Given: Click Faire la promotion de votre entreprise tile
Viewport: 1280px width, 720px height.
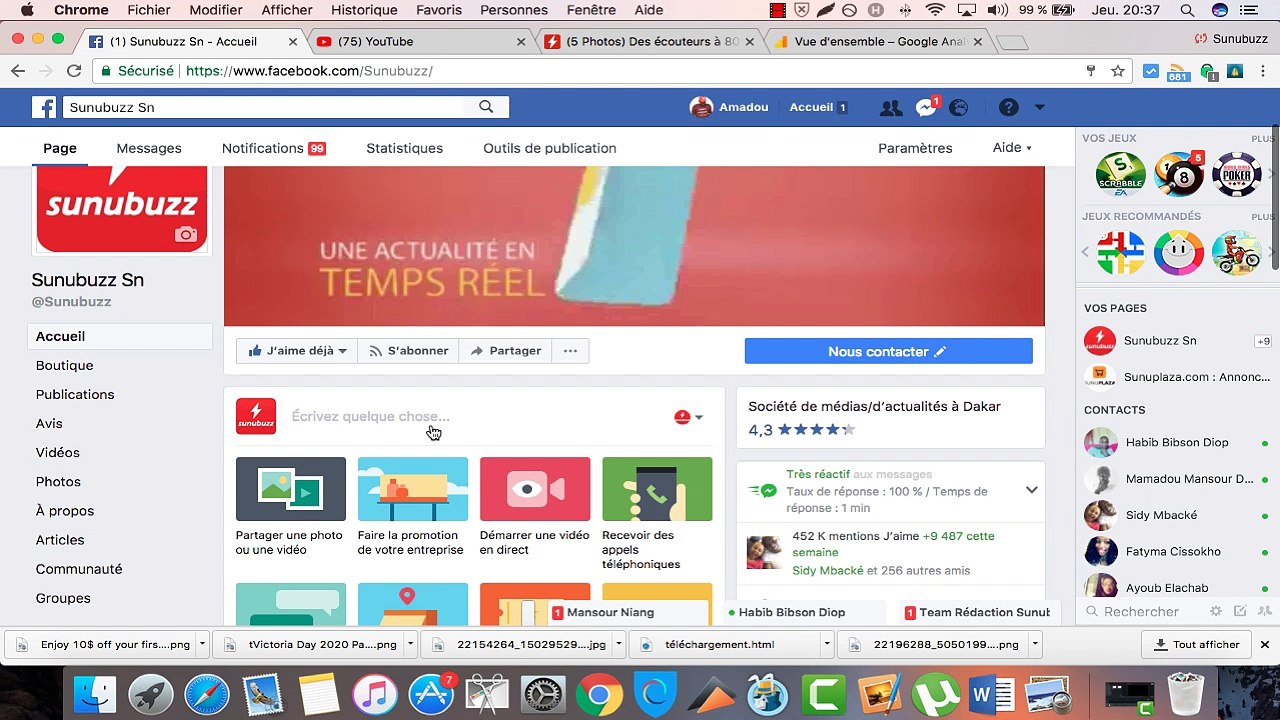Looking at the screenshot, I should coord(412,507).
